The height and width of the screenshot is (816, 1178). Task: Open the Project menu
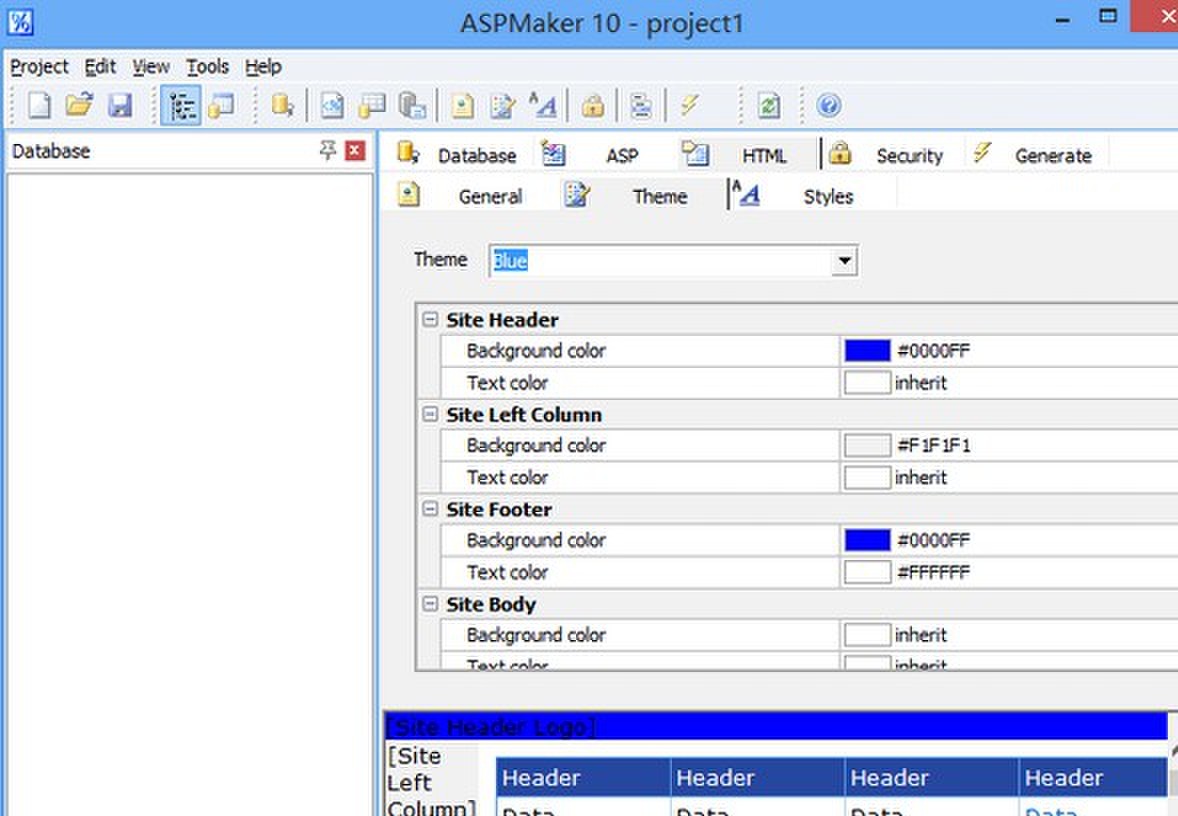(39, 67)
